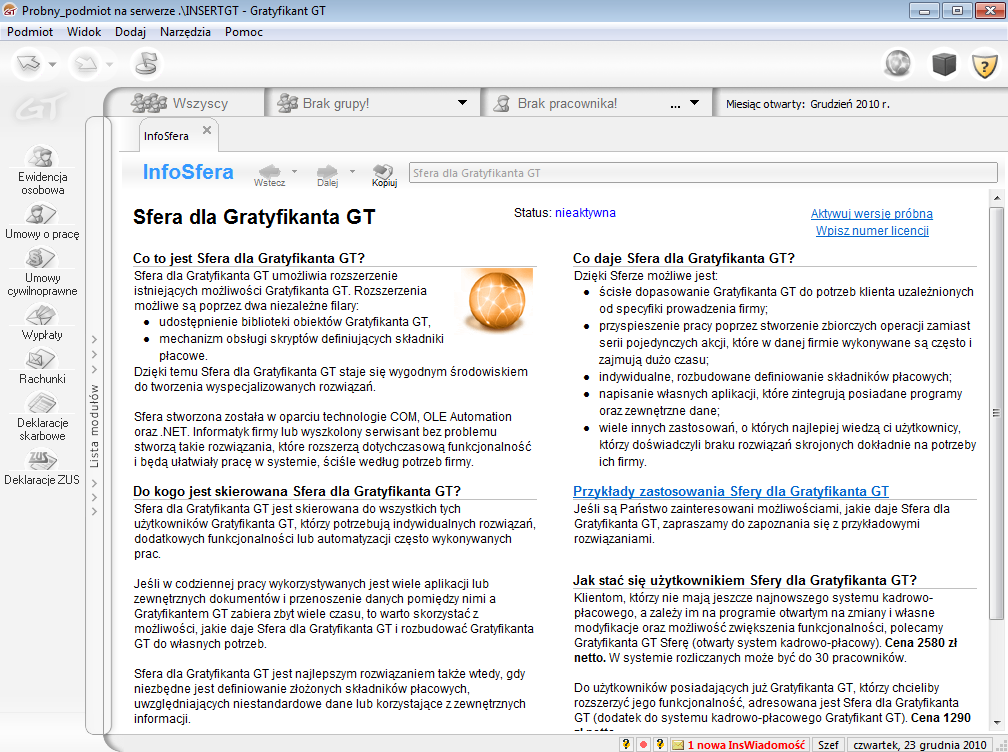
Task: Click the InfoSfera address field
Action: (x=702, y=173)
